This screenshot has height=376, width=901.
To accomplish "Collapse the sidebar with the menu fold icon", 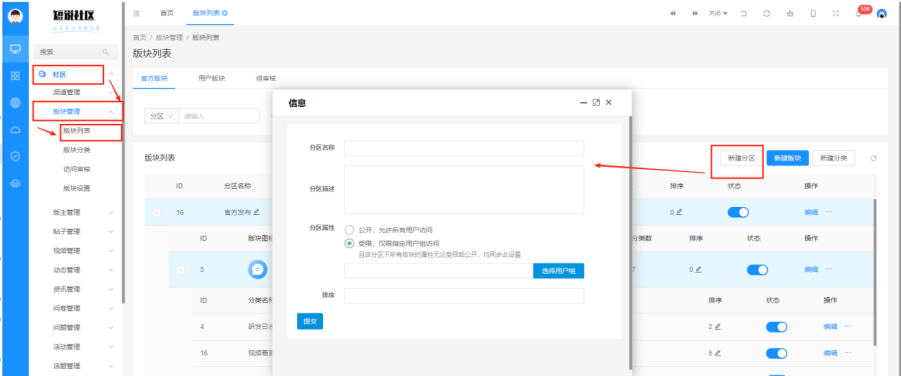I will (x=136, y=13).
